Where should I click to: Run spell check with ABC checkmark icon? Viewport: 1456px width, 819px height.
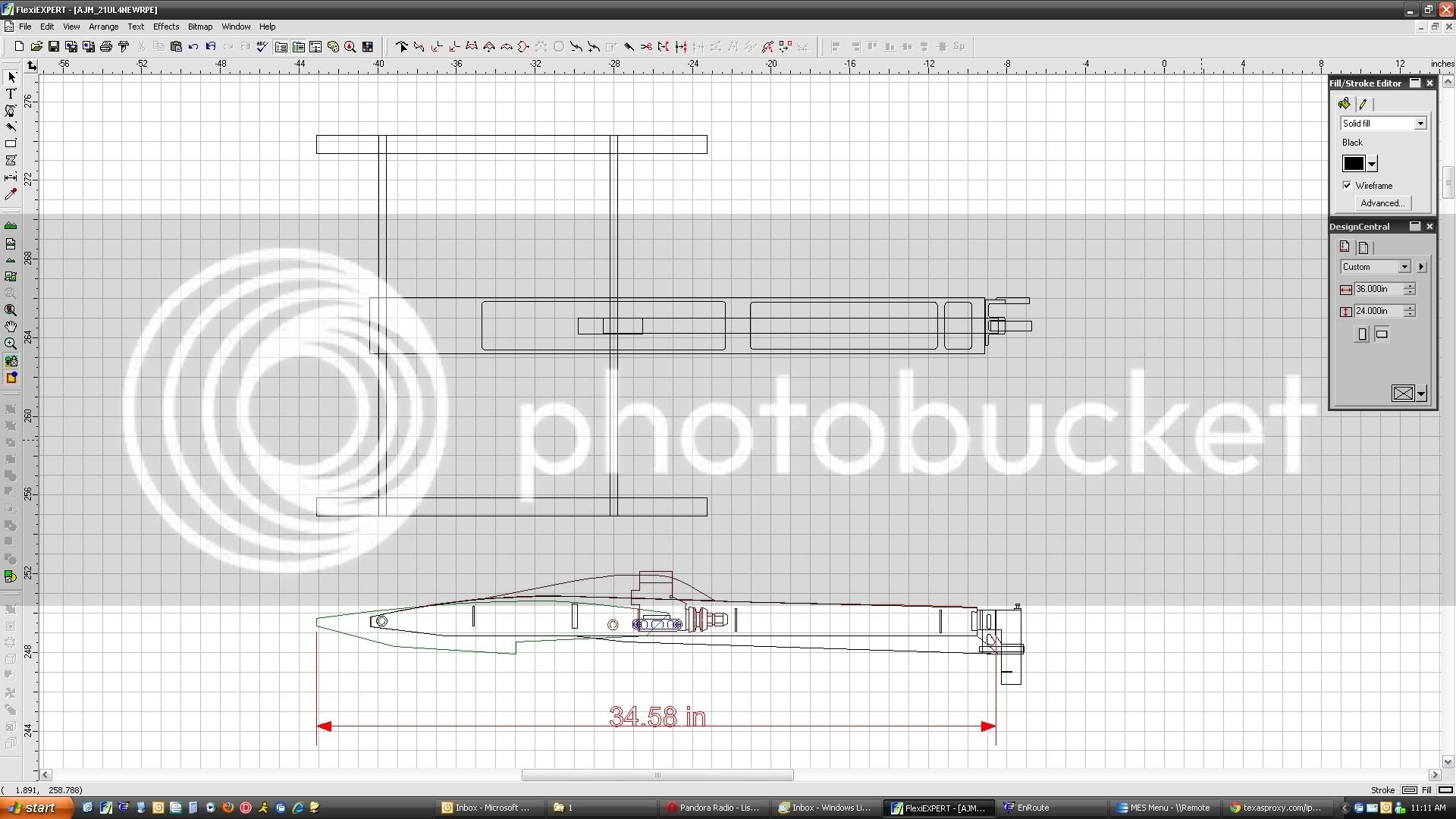coord(262,46)
